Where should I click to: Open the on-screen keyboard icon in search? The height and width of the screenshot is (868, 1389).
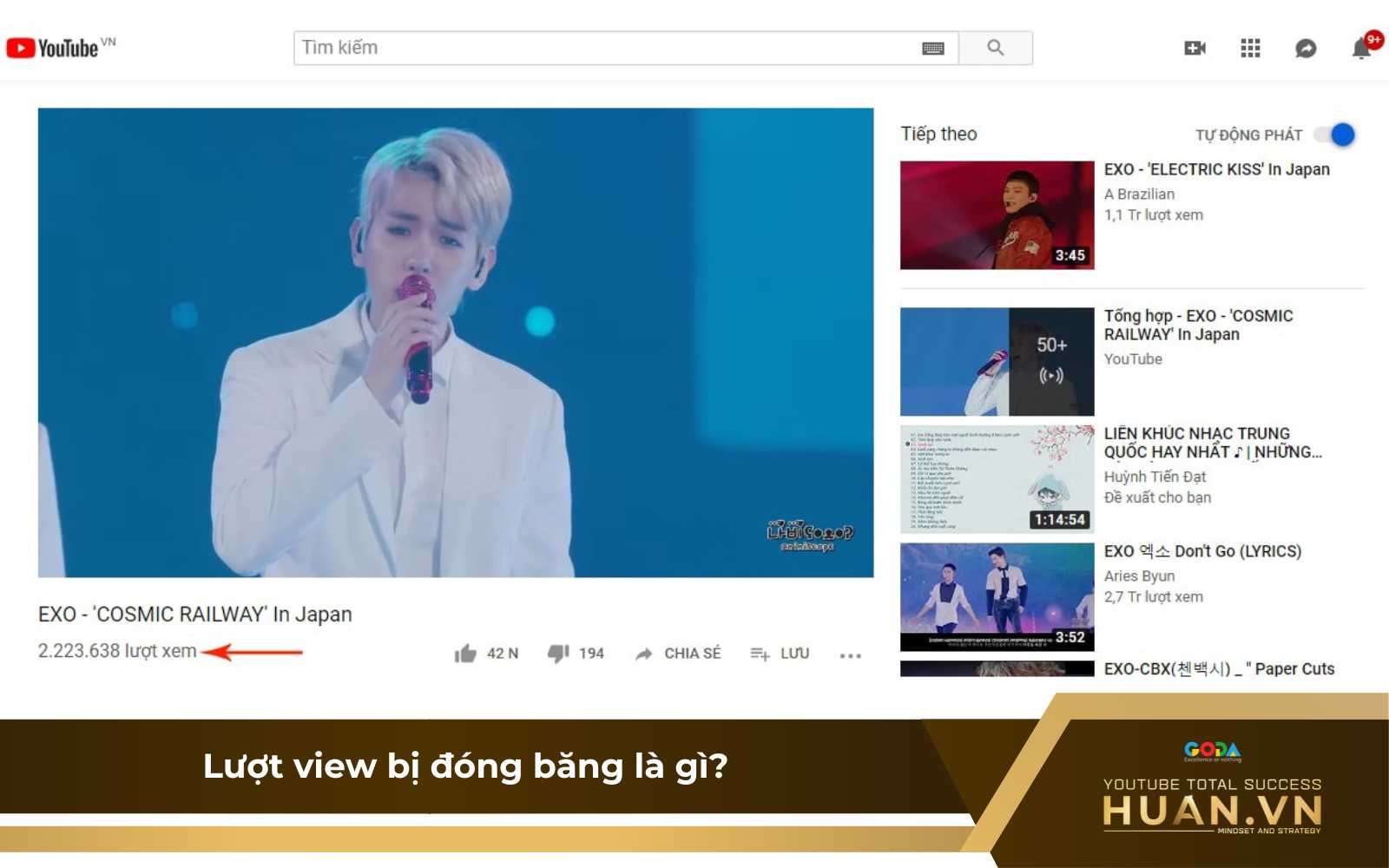coord(933,49)
